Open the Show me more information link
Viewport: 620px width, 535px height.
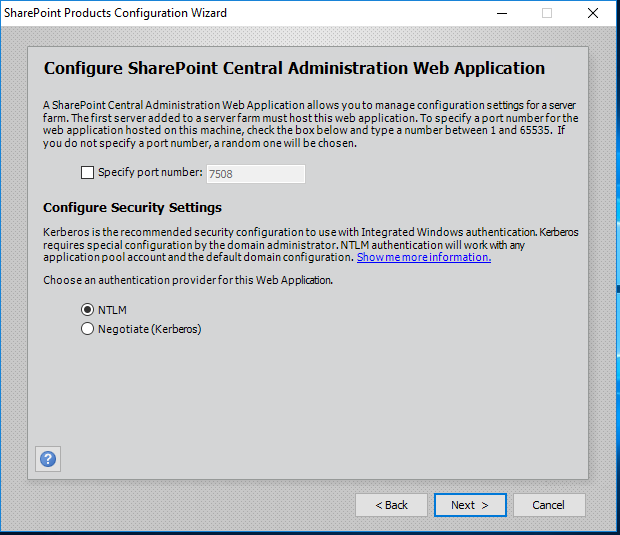424,257
